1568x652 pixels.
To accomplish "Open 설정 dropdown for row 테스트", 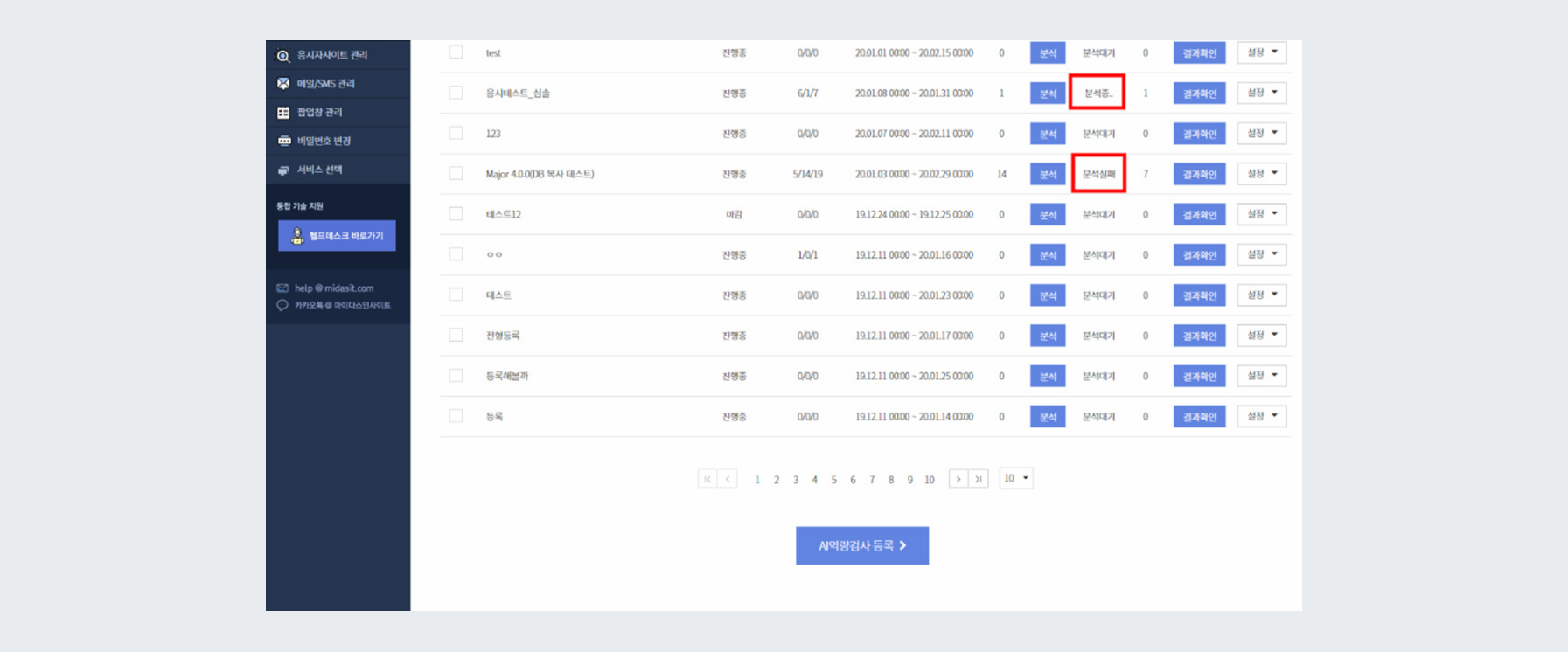I will 1262,295.
